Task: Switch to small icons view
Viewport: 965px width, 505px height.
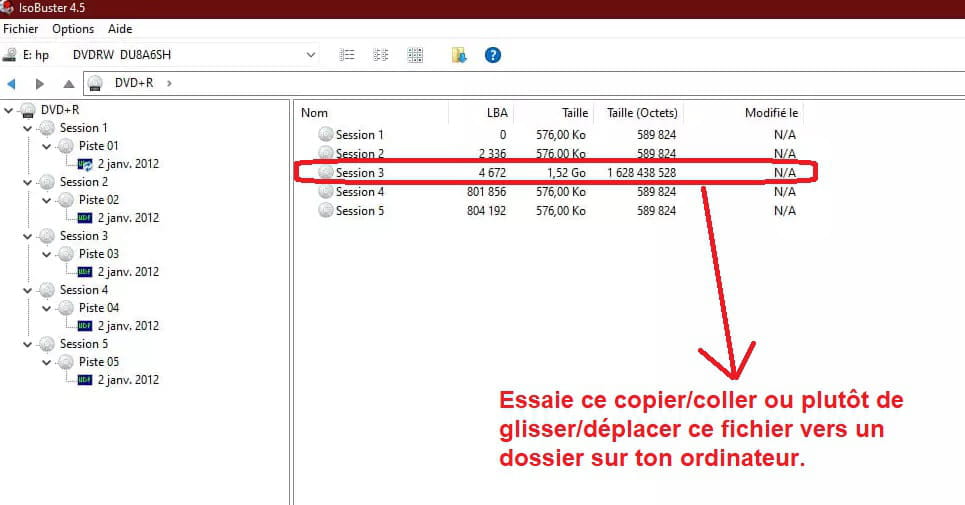Action: pos(381,55)
